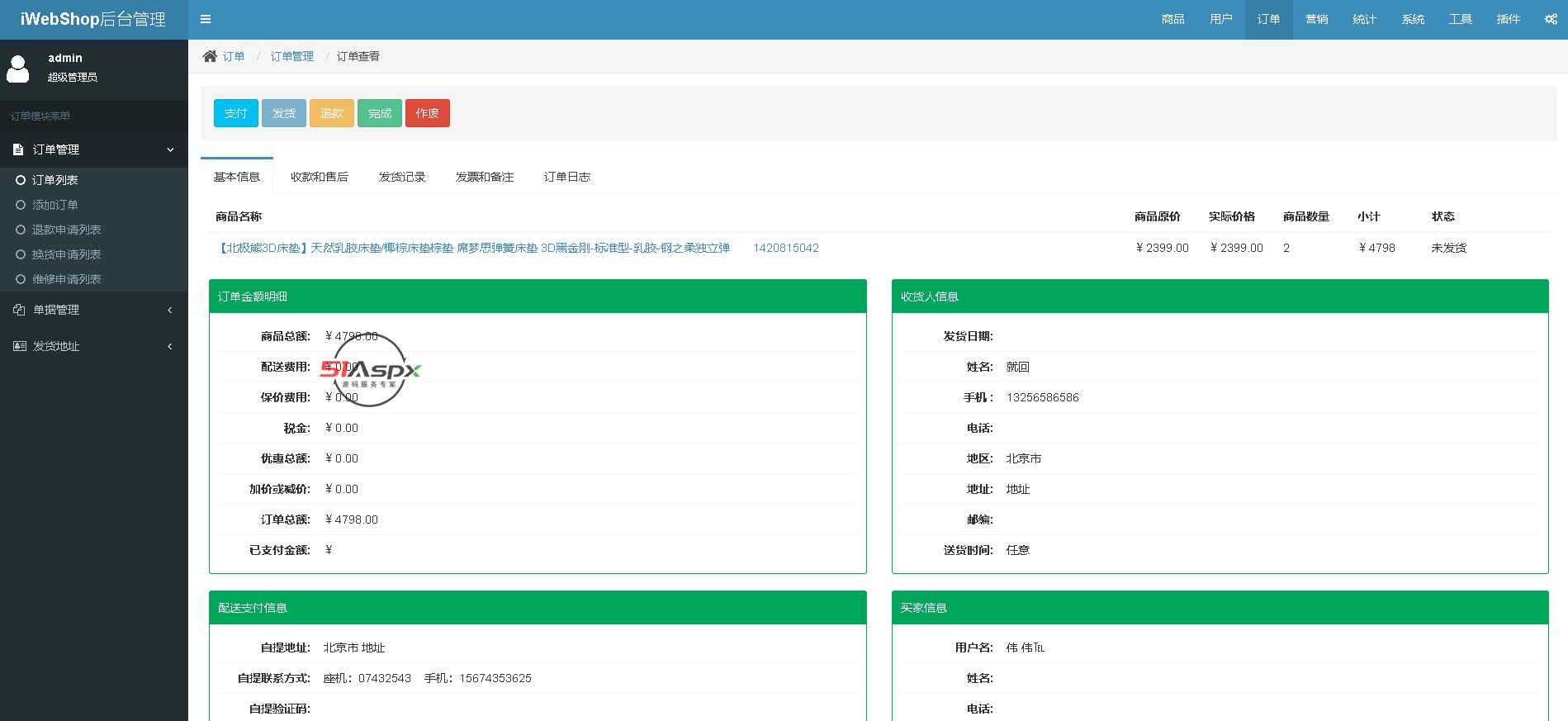Click the 订单管理 breadcrumb link
The image size is (1568, 721).
coord(292,56)
